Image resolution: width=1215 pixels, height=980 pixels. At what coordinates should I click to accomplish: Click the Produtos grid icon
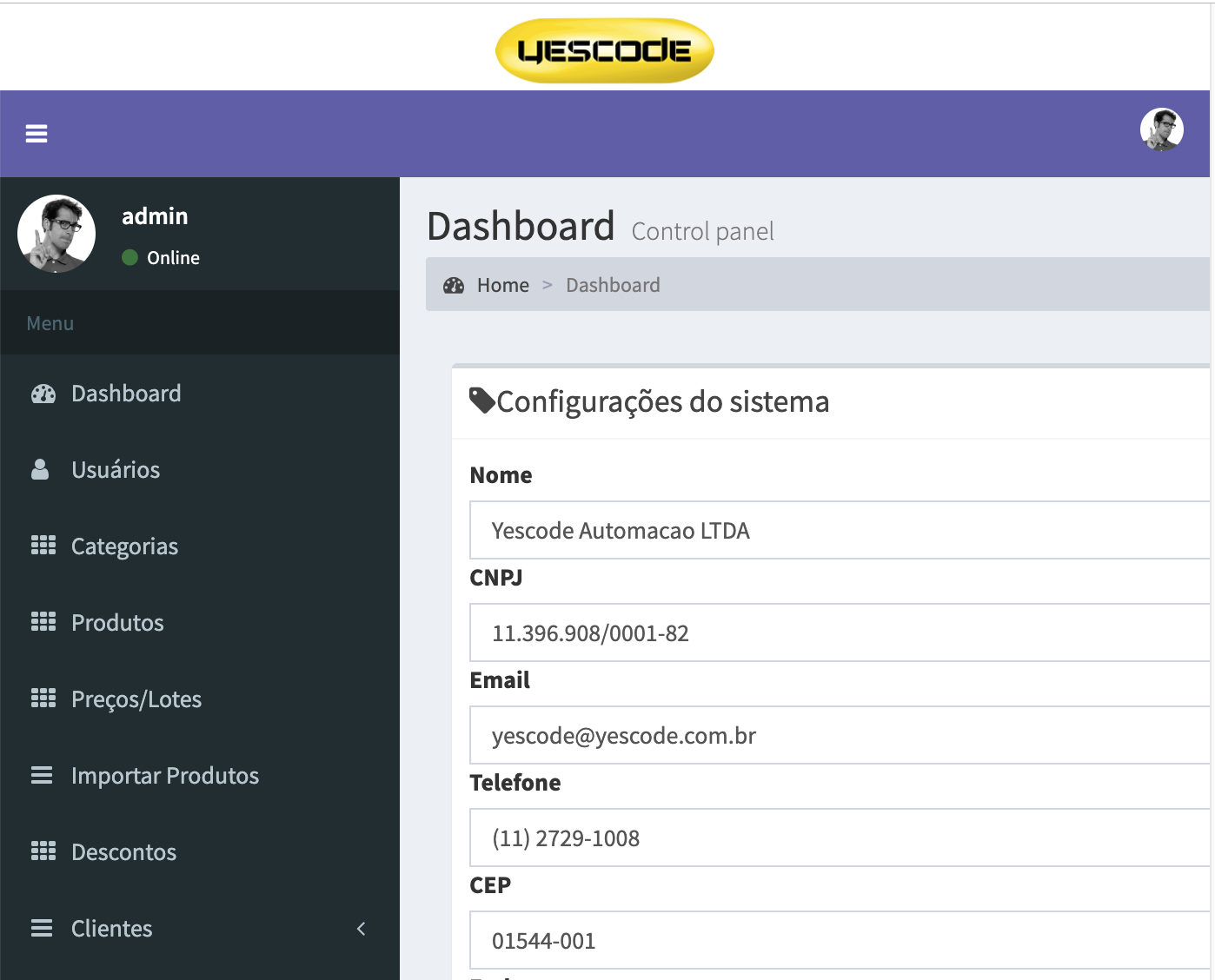coord(43,622)
